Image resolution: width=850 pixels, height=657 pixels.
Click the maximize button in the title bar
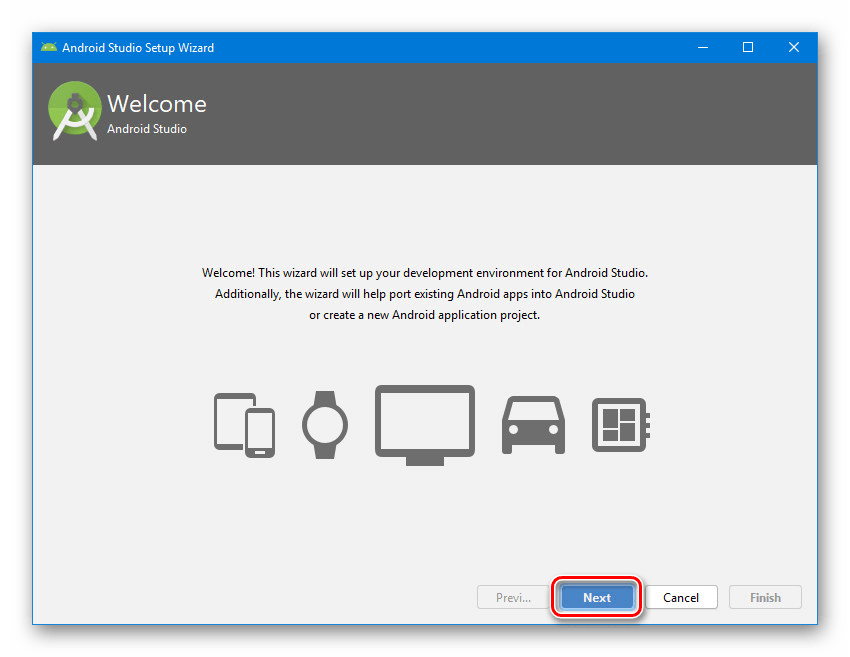748,47
